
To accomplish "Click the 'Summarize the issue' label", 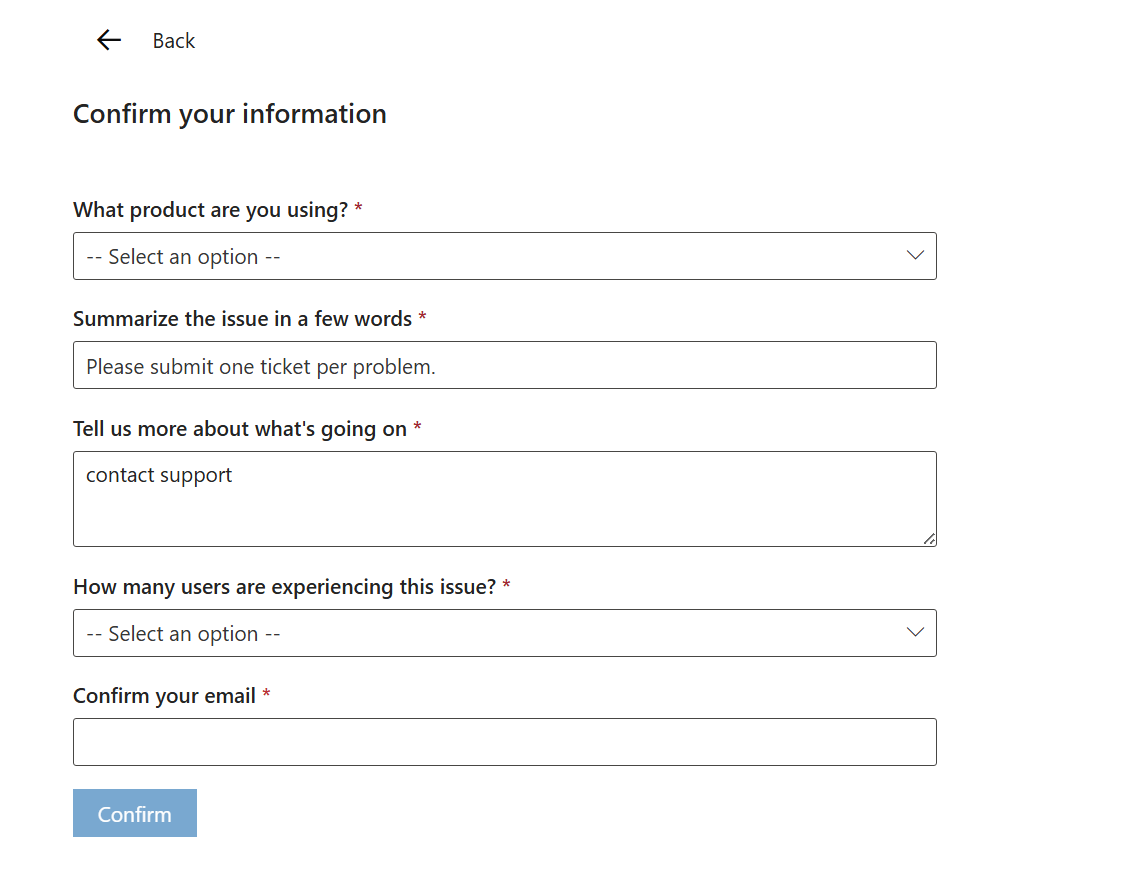I will pyautogui.click(x=242, y=319).
